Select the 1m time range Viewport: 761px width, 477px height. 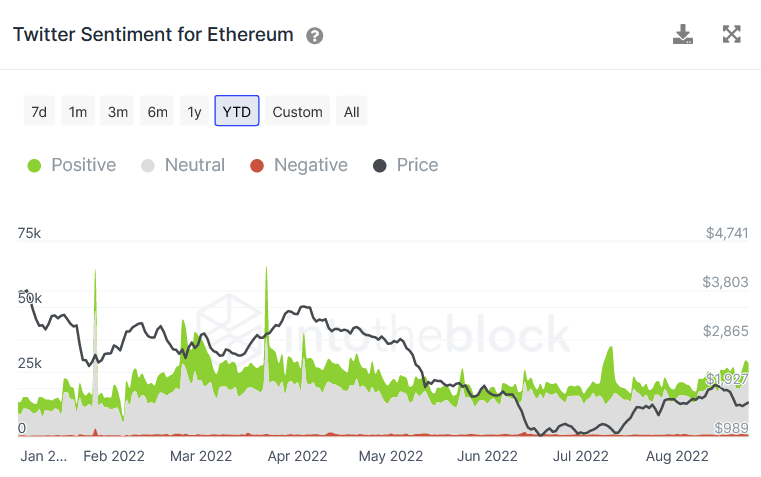[78, 111]
